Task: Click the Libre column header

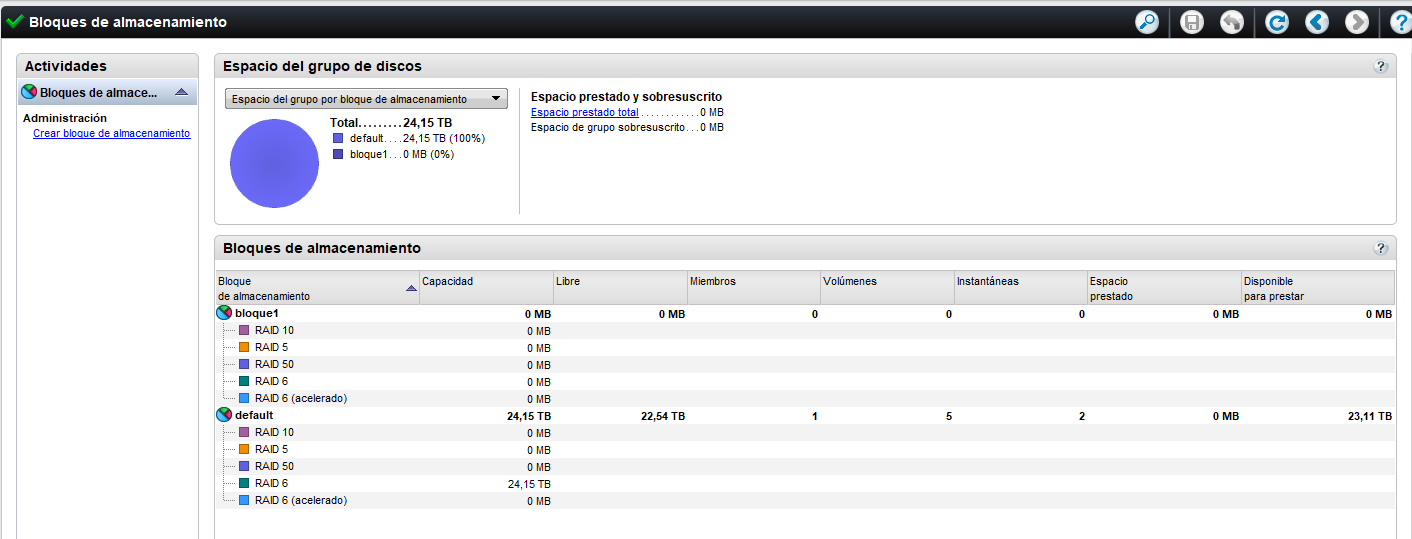Action: click(x=620, y=288)
